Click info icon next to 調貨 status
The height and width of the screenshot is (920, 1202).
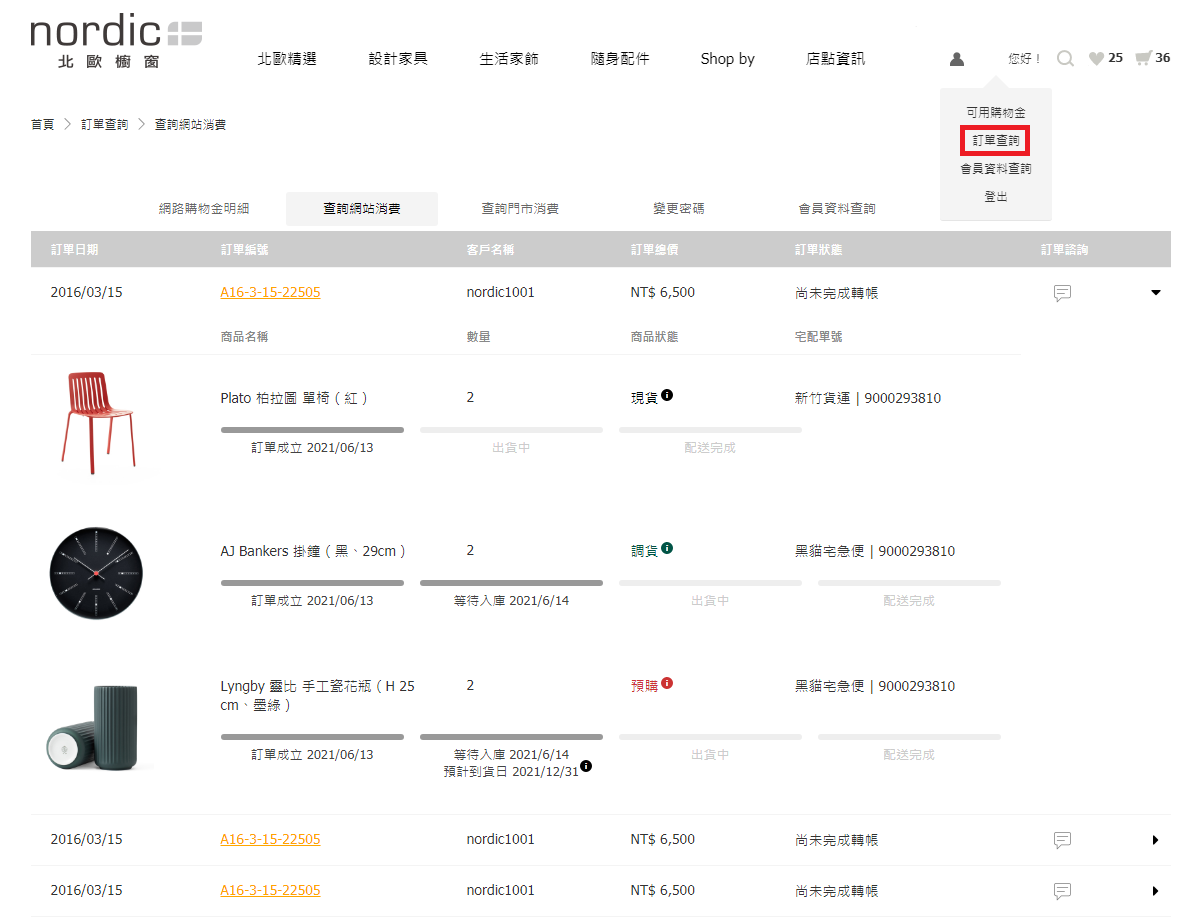click(667, 548)
